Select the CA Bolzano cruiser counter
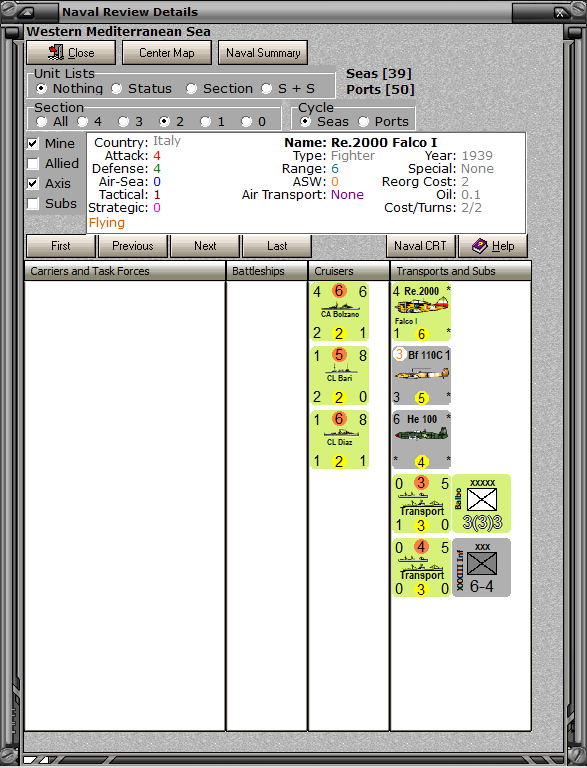 (339, 312)
